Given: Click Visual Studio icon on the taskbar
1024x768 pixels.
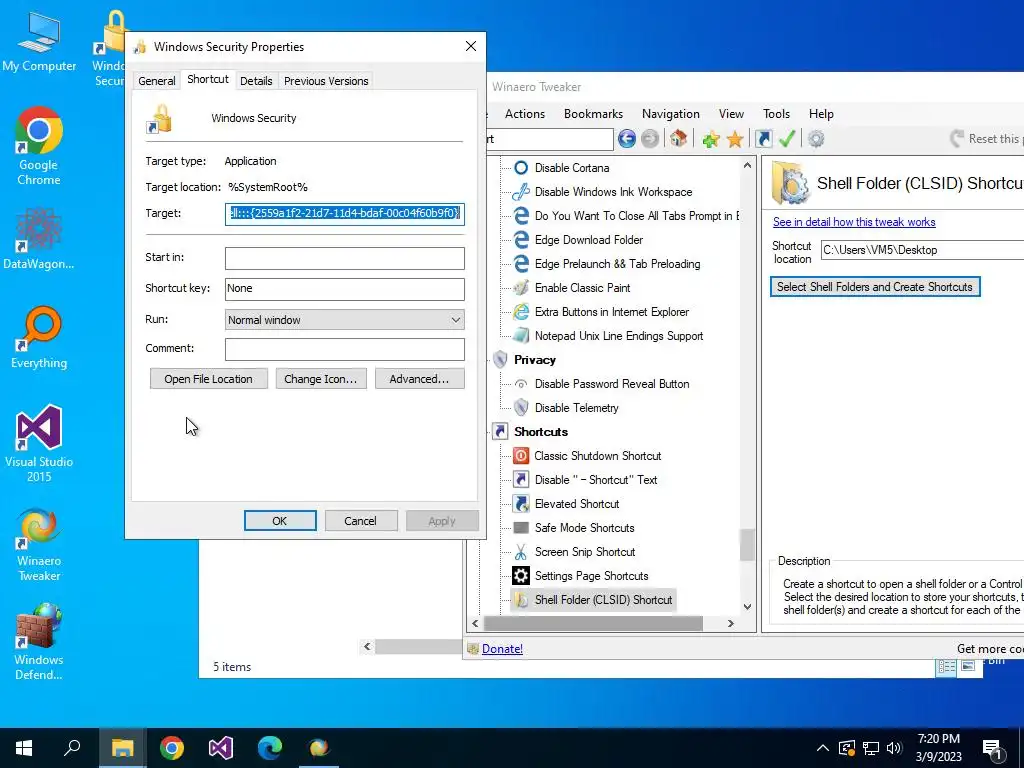Looking at the screenshot, I should [221, 748].
